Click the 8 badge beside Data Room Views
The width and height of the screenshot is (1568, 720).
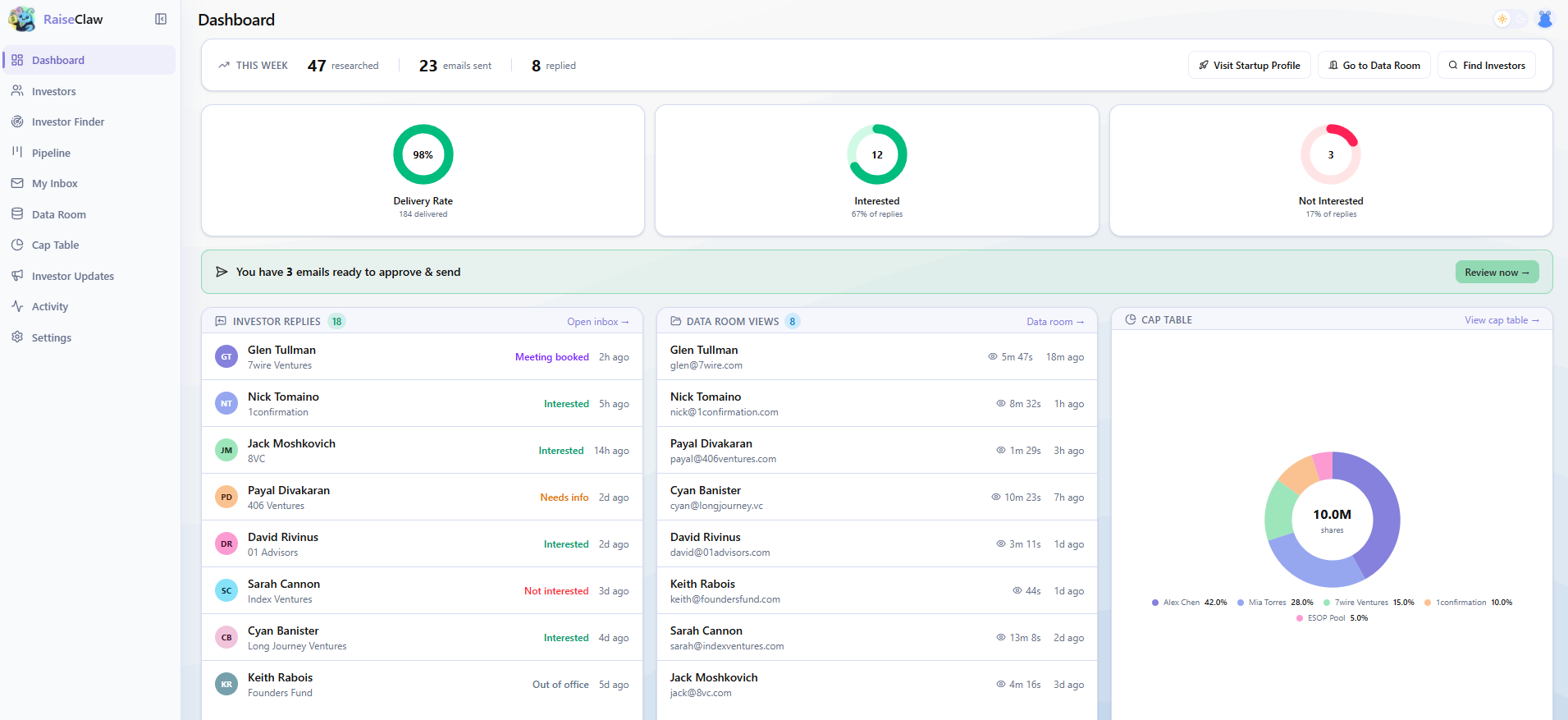pyautogui.click(x=793, y=321)
